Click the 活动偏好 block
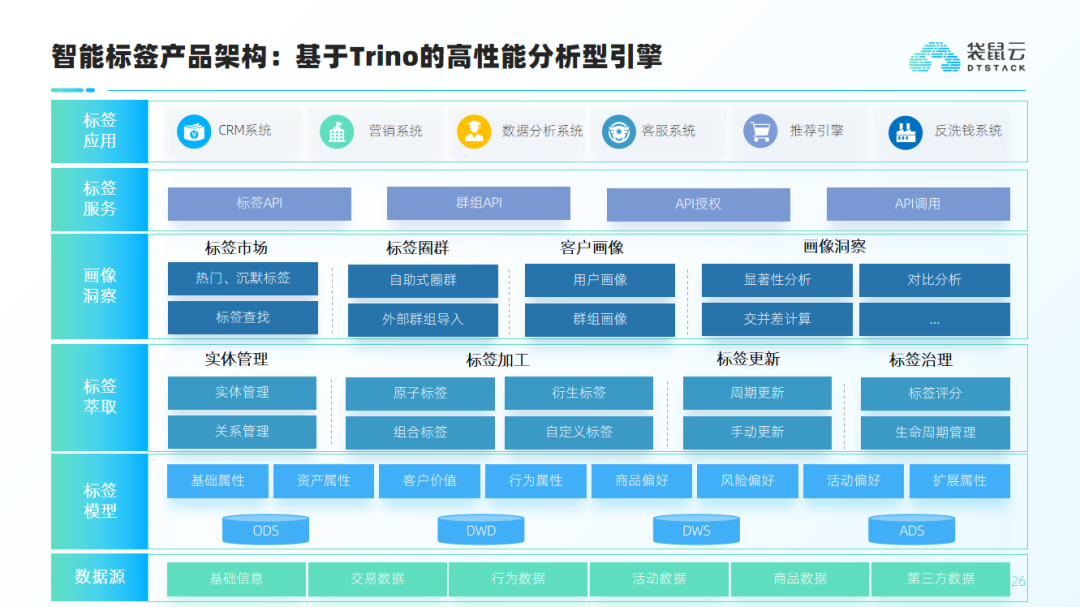Screen dimensions: 1080x607 853,481
